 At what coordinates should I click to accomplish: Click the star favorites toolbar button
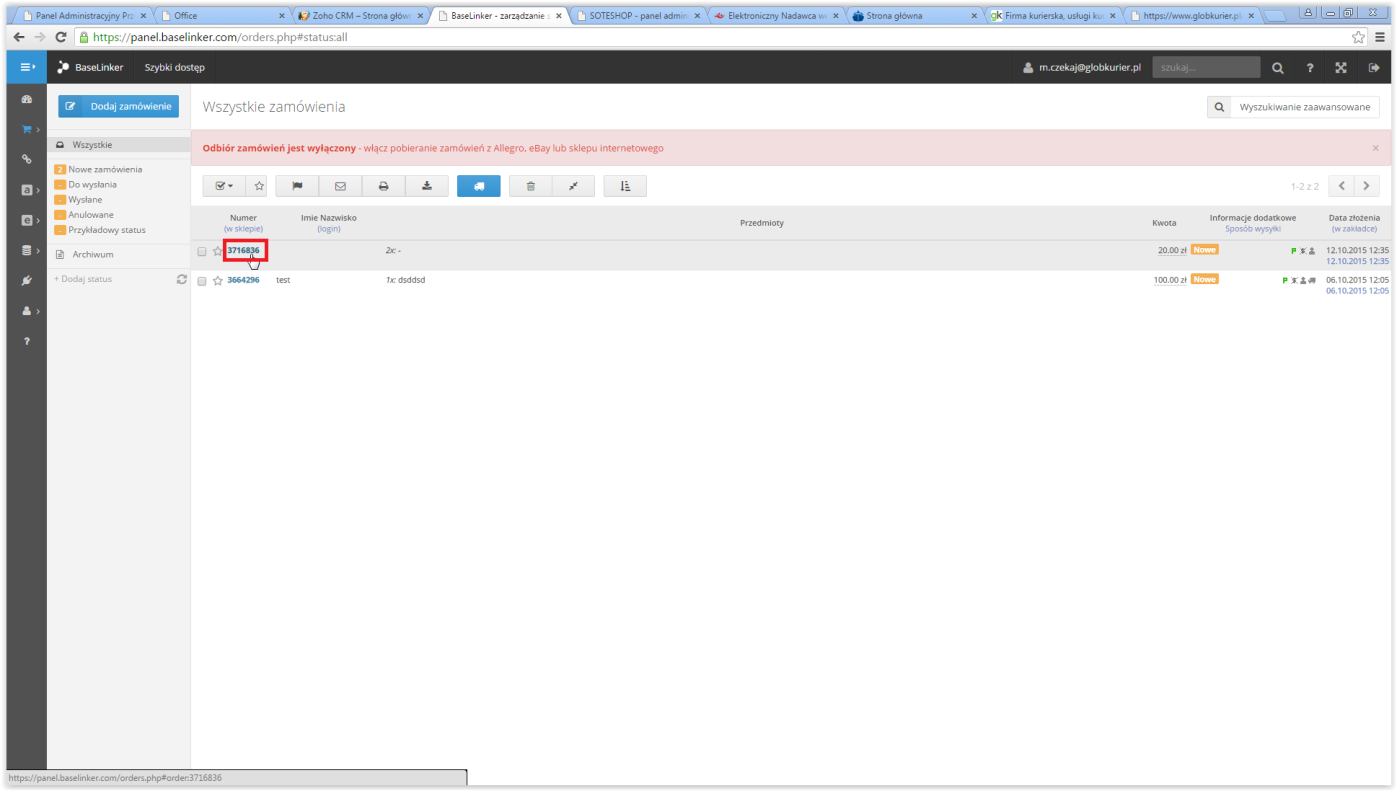pyautogui.click(x=258, y=186)
